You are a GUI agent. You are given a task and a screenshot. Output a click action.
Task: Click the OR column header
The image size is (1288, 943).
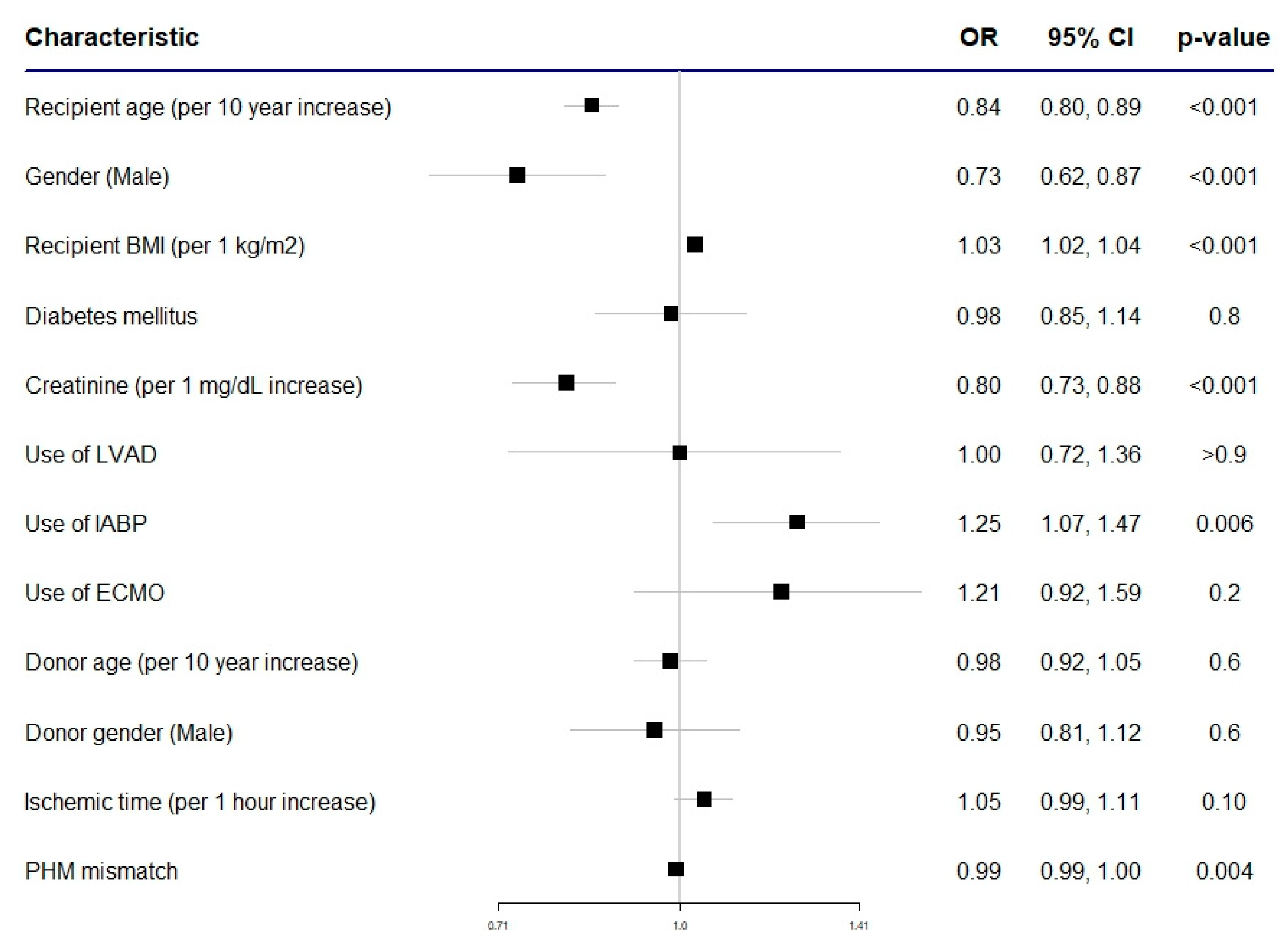pyautogui.click(x=978, y=38)
